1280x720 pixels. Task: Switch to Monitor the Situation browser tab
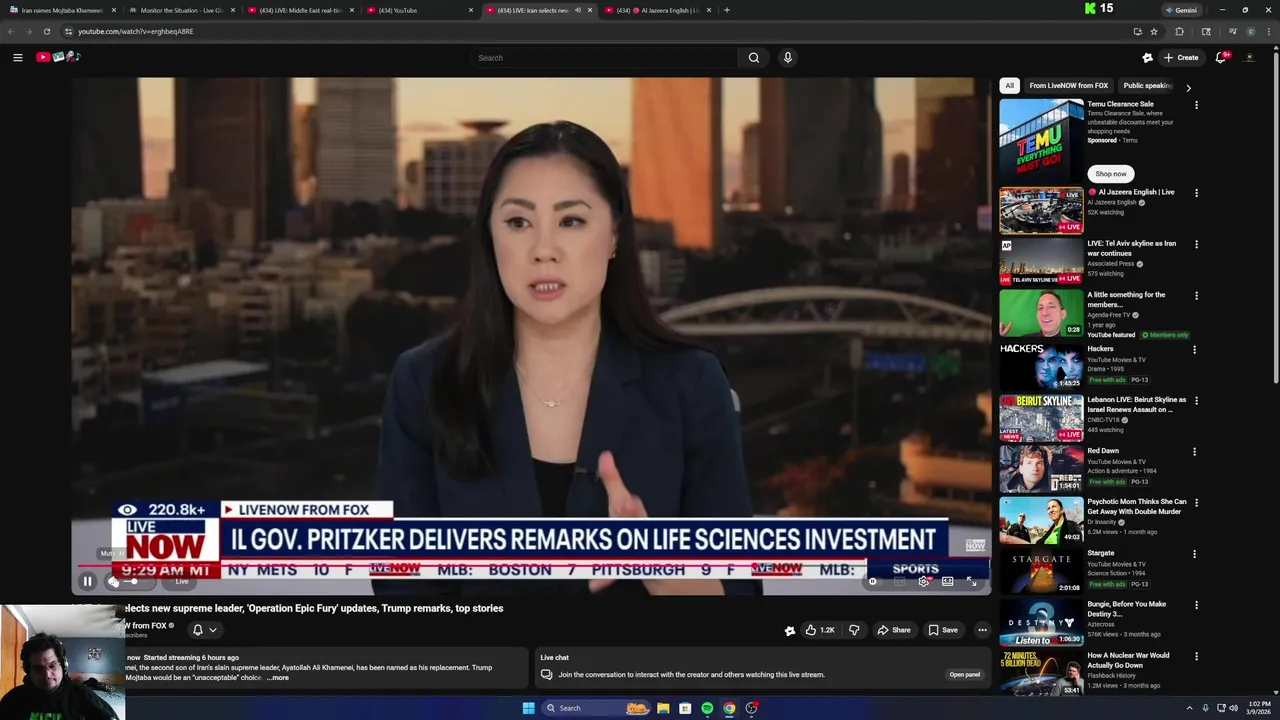(180, 10)
